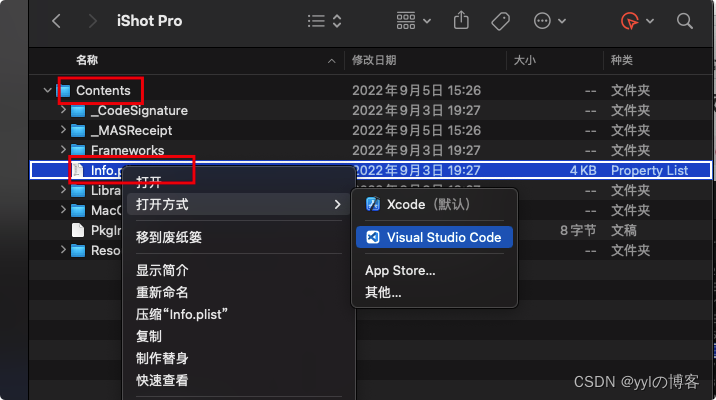Choose 其他... in submenu
Screen dimensions: 716x400
point(434,292)
